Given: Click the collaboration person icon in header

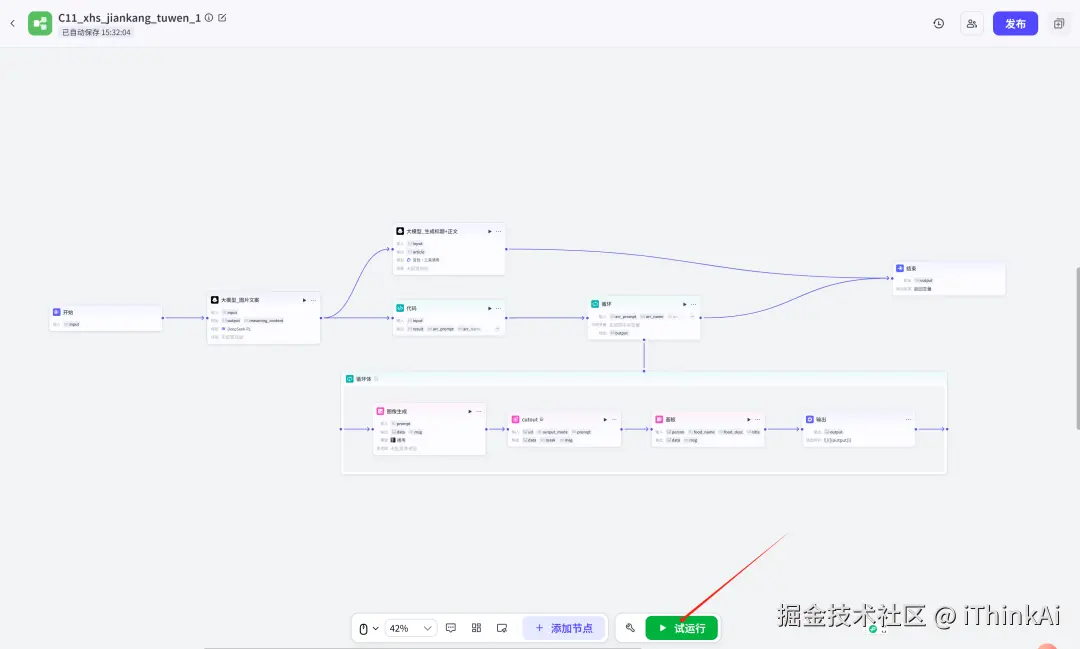Looking at the screenshot, I should (x=971, y=22).
